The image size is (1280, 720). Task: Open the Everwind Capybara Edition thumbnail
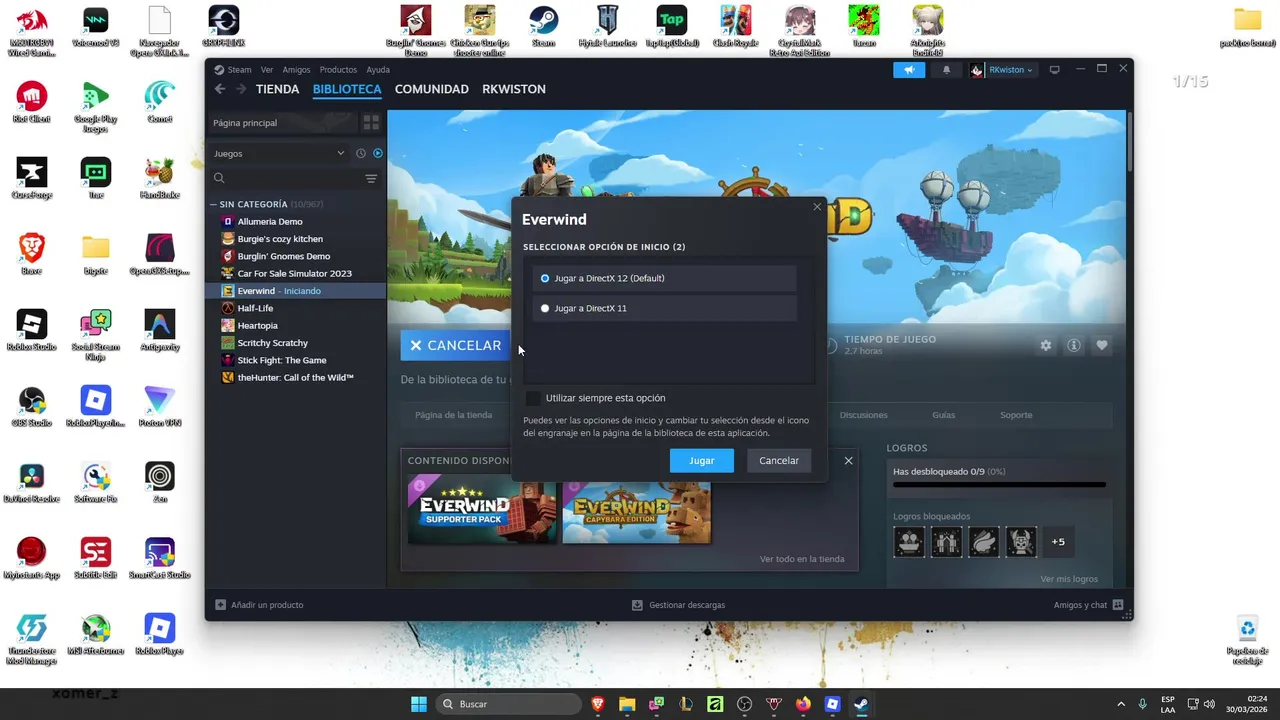tap(637, 511)
